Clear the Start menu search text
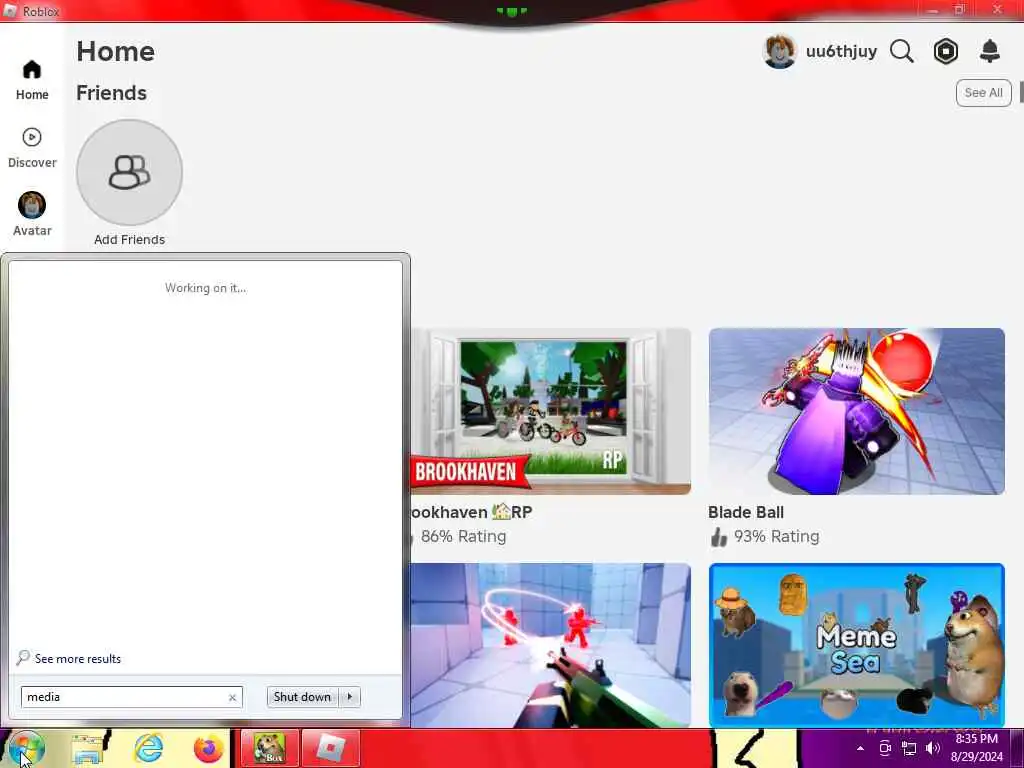The width and height of the screenshot is (1024, 768). click(x=232, y=697)
